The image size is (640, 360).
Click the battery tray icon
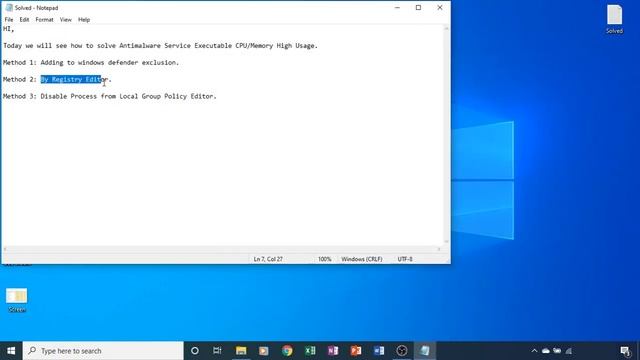557,351
